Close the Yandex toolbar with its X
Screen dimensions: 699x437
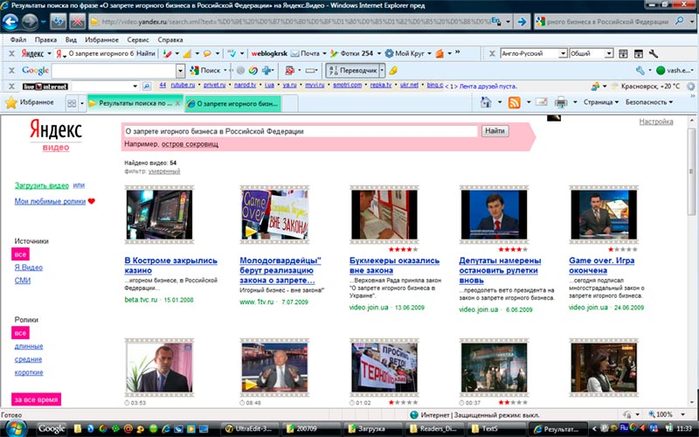[12, 54]
